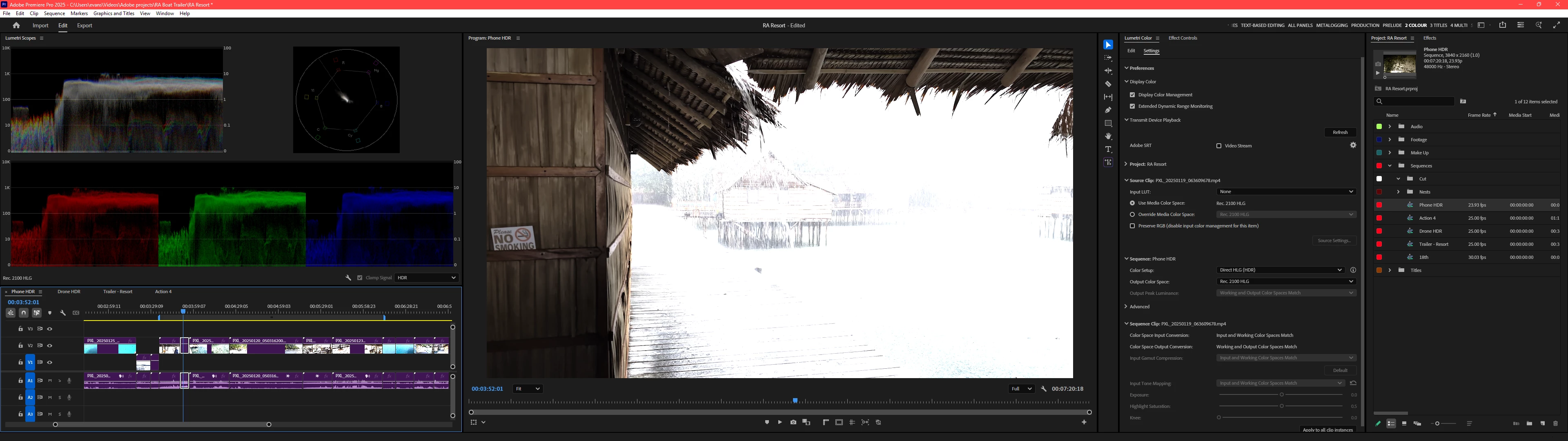Viewport: 1568px width, 441px height.
Task: Click the Refresh button
Action: 1340,132
